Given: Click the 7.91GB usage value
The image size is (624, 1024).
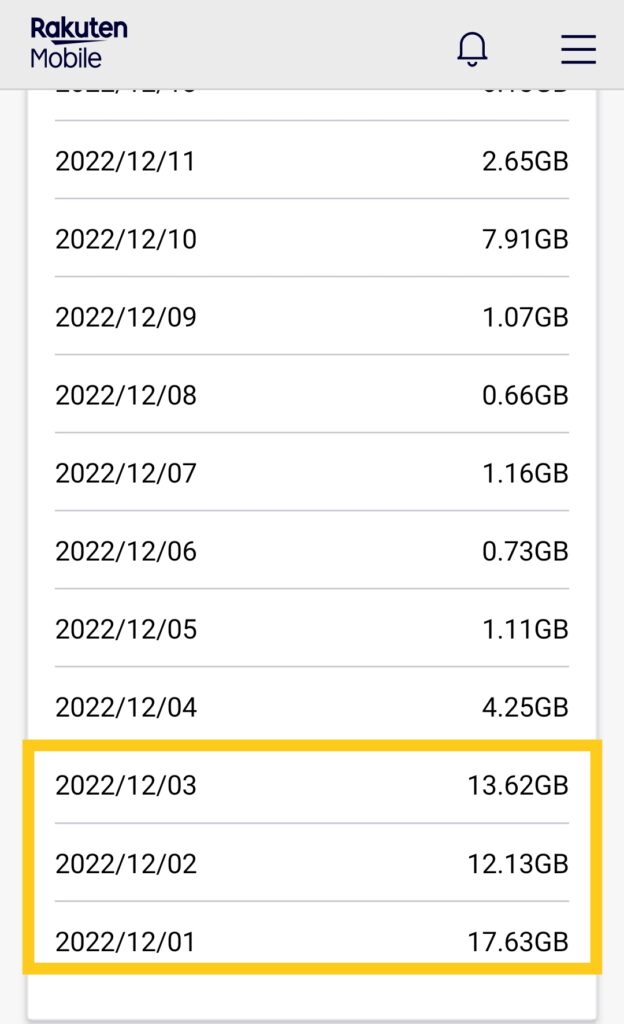Looking at the screenshot, I should pyautogui.click(x=525, y=239).
